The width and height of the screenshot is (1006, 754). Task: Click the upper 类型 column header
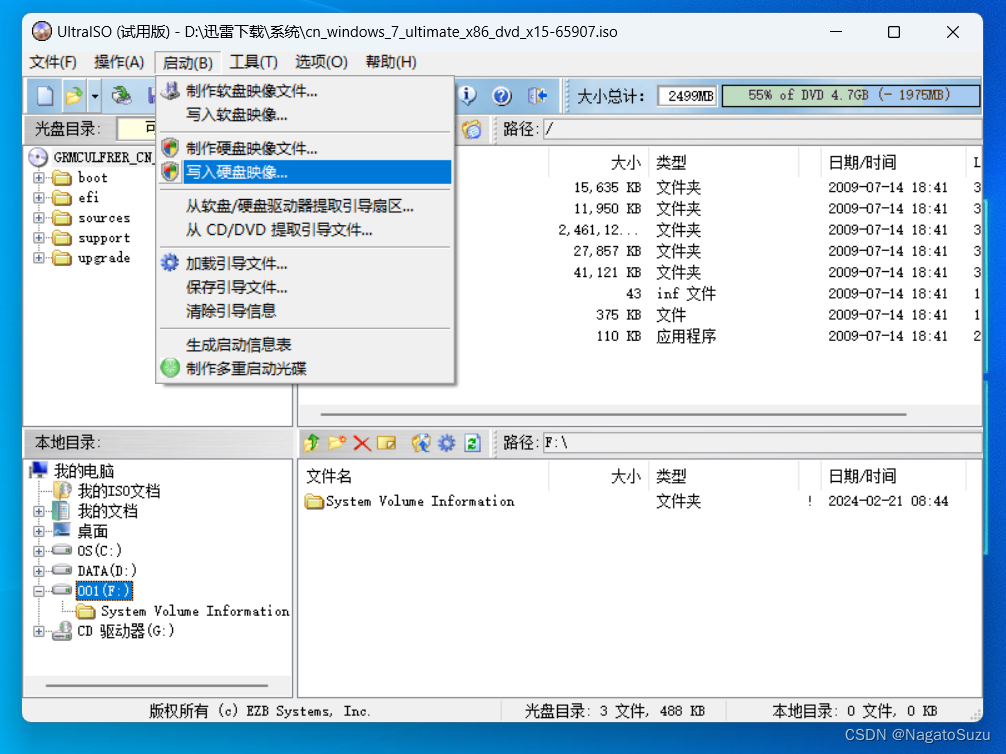pos(723,162)
